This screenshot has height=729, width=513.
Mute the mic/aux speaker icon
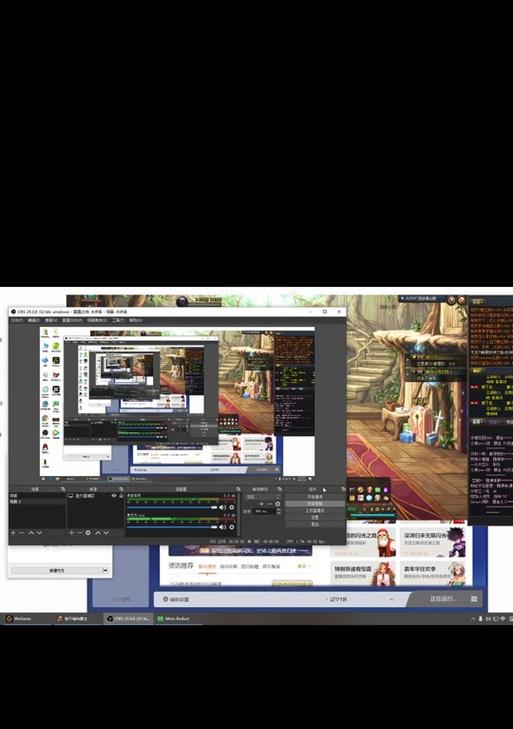[222, 527]
